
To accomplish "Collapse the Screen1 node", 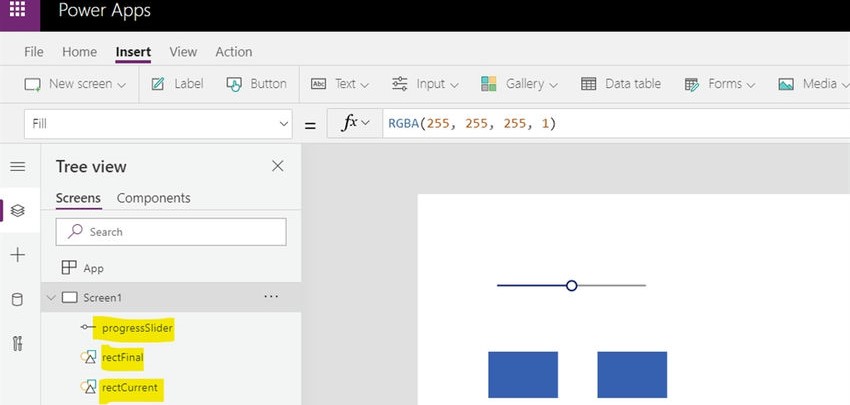I will pos(51,298).
